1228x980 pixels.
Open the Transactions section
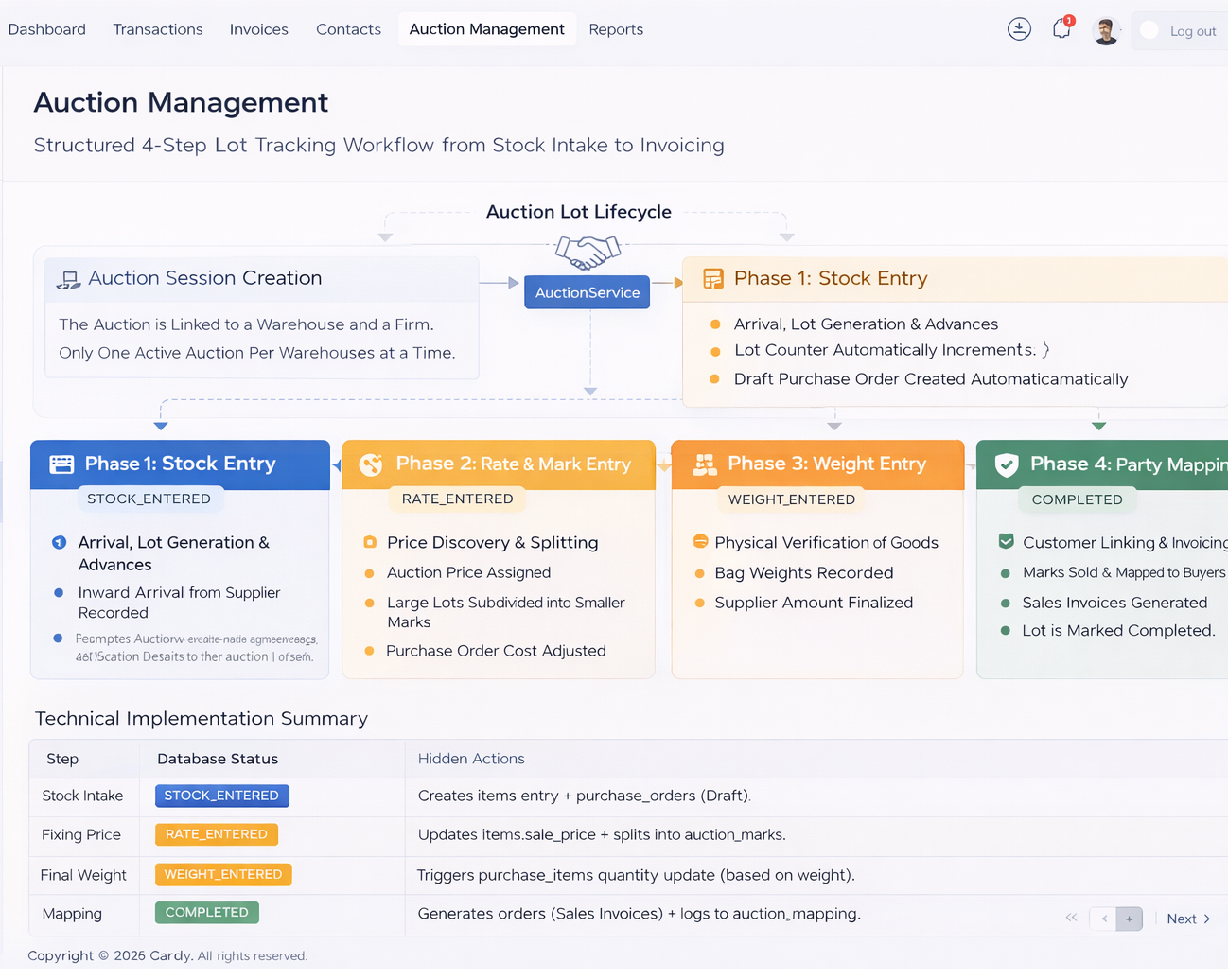157,29
